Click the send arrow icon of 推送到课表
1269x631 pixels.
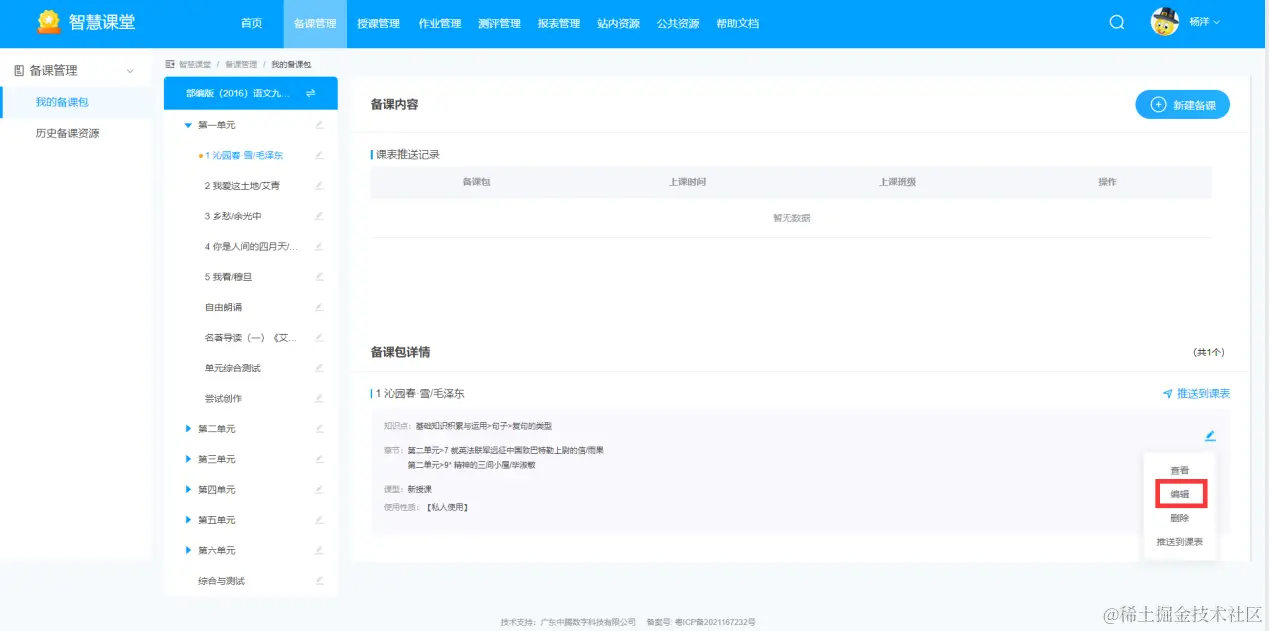[1166, 394]
